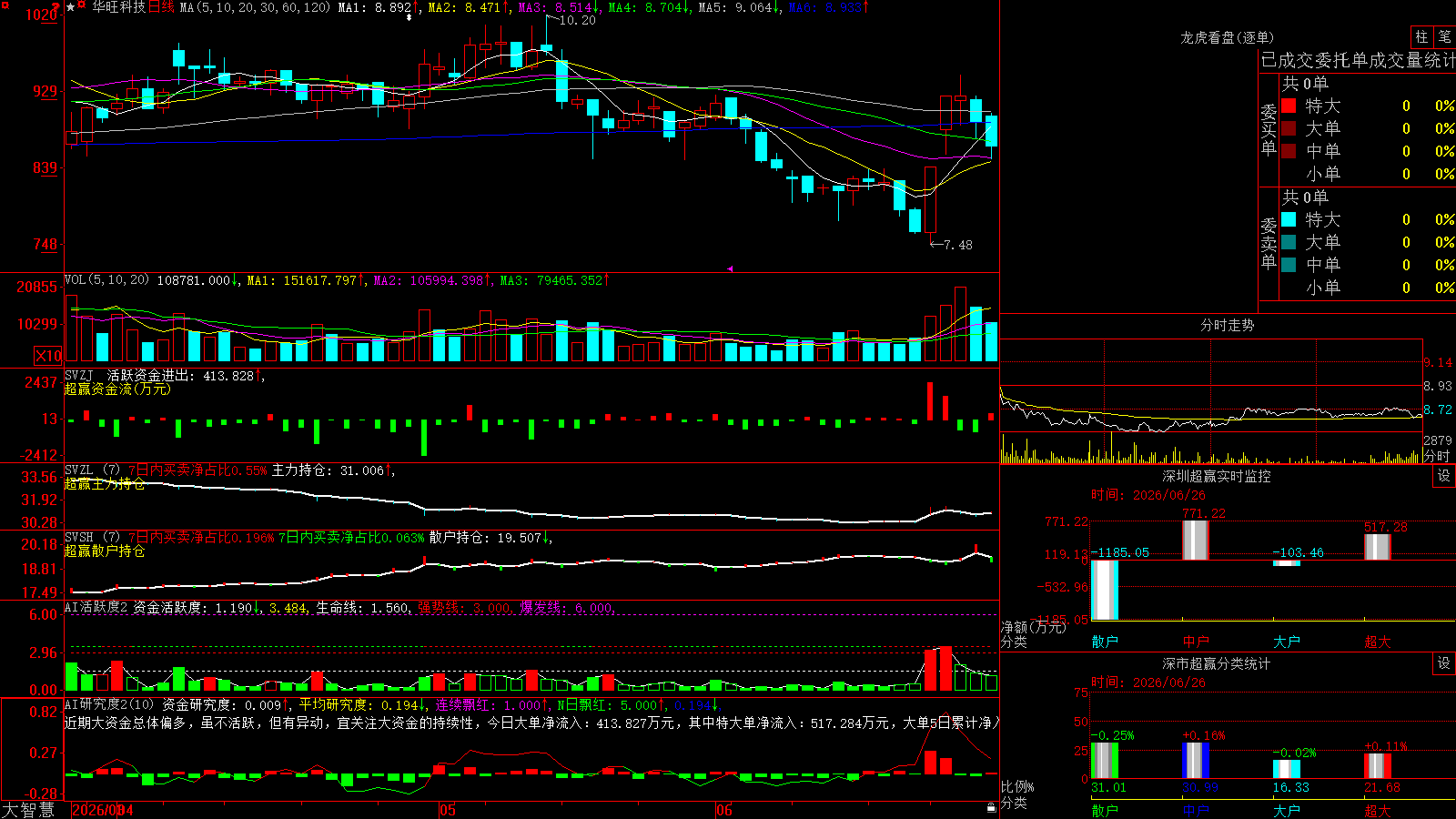Switch 龙虎看盘 to 笔 view
The image size is (1456, 819).
pyautogui.click(x=1444, y=36)
